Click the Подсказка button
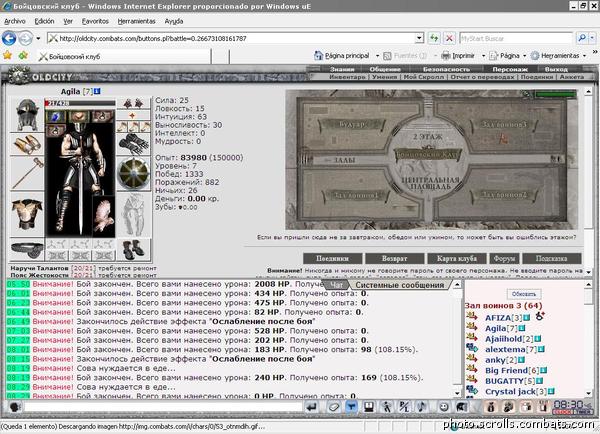This screenshot has height=434, width=600. pyautogui.click(x=551, y=258)
